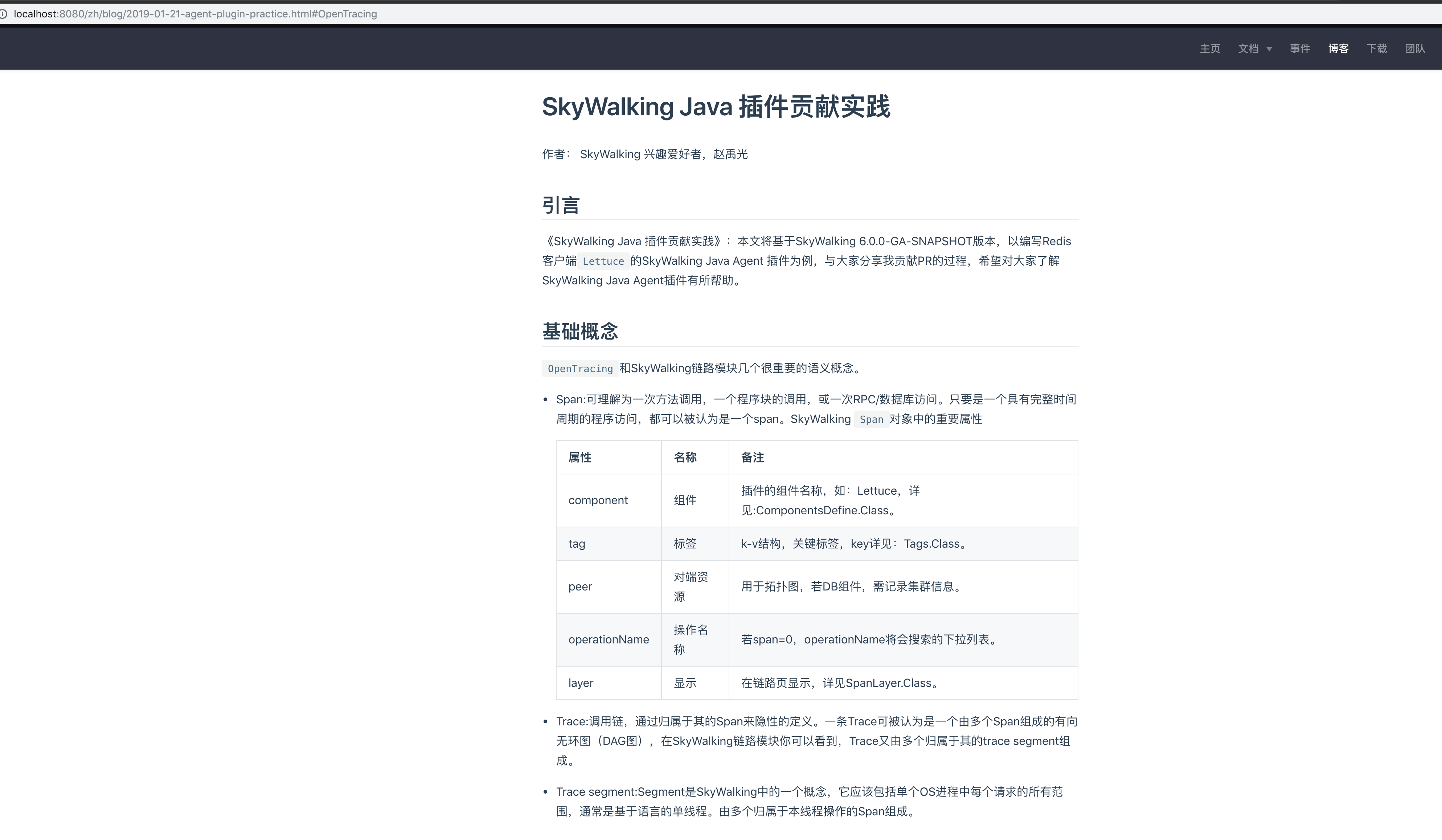Click the site info icon in address bar
This screenshot has width=1442, height=840.
coord(3,14)
